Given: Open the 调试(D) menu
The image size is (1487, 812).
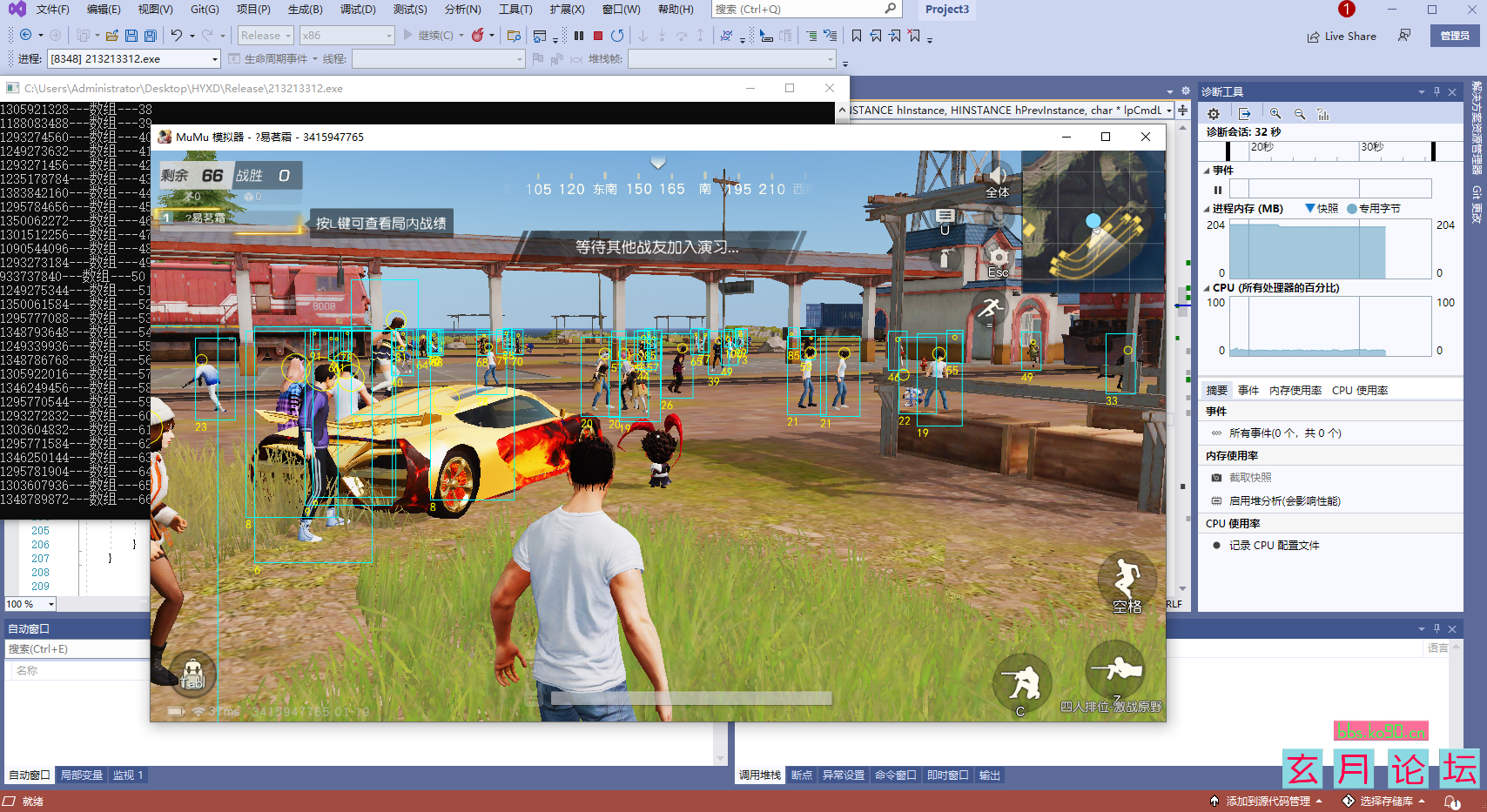Looking at the screenshot, I should pyautogui.click(x=358, y=10).
